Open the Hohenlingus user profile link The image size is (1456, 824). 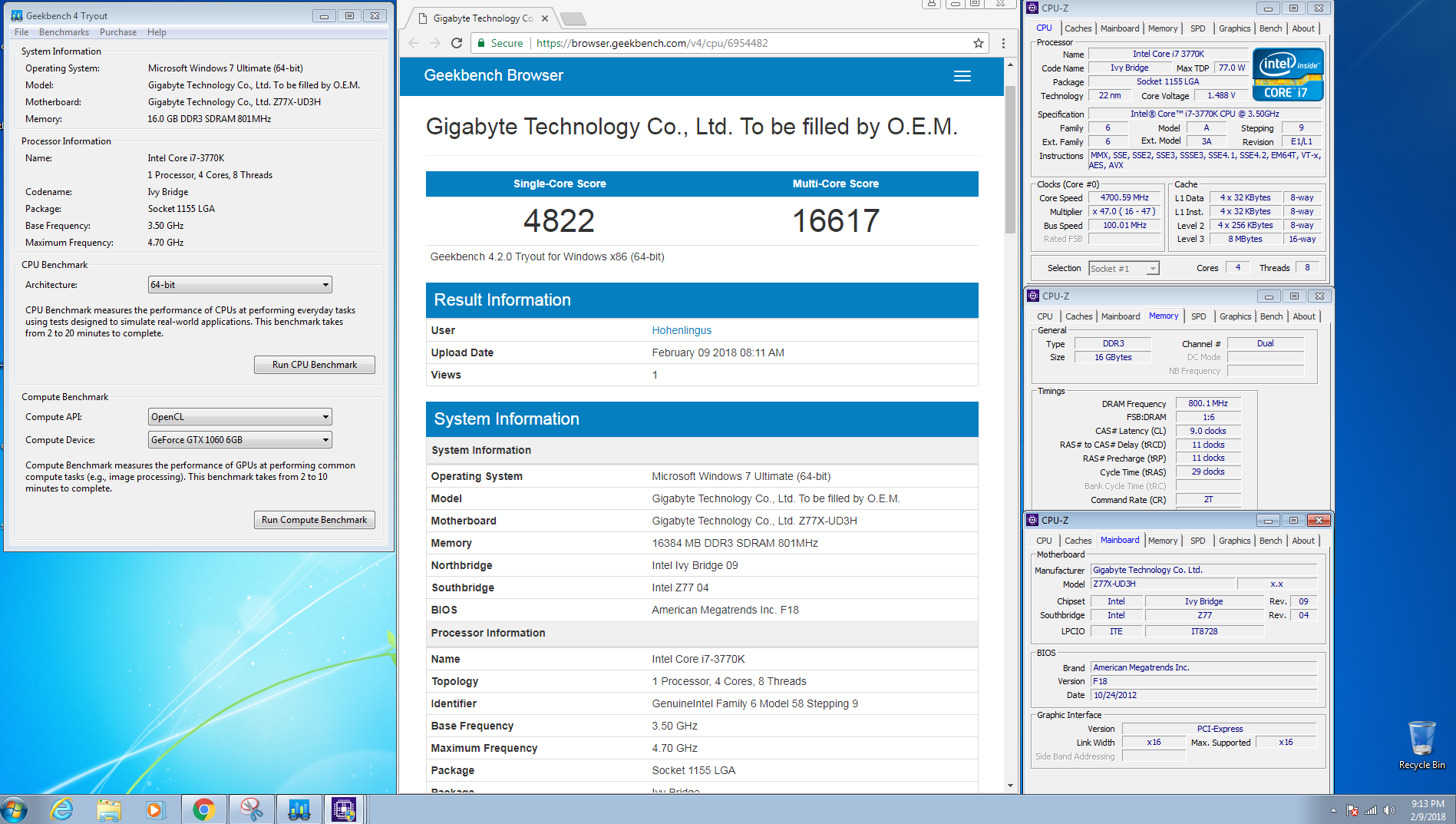pos(682,330)
